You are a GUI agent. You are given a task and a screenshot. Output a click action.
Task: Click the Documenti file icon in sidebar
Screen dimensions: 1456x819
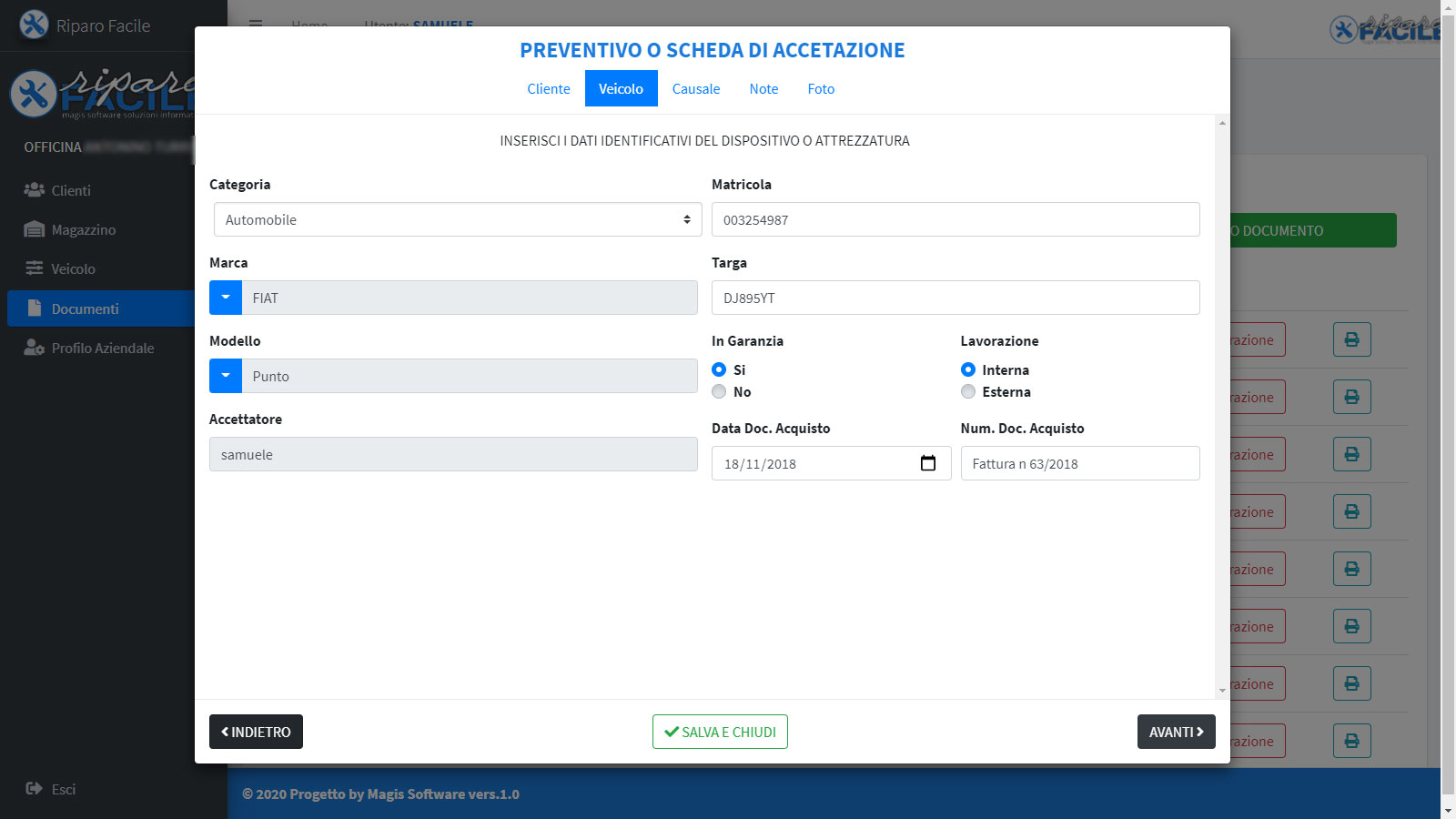pyautogui.click(x=35, y=308)
